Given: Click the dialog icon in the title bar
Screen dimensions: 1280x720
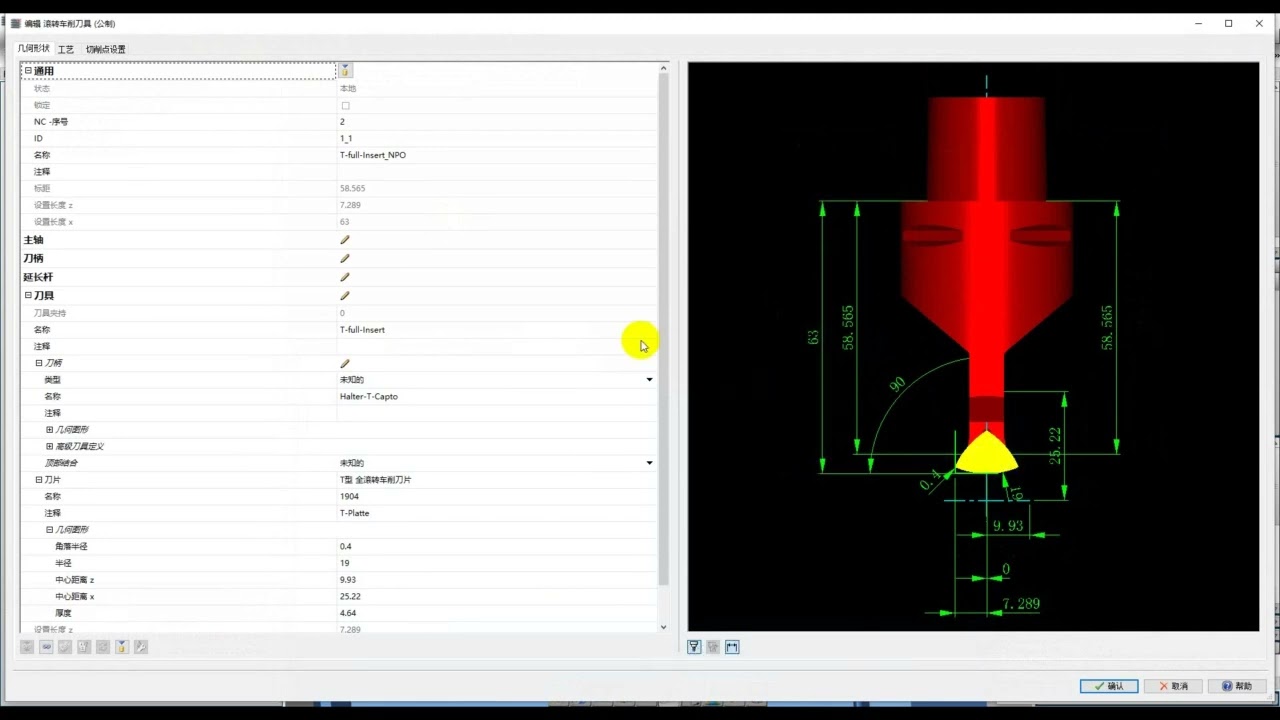Looking at the screenshot, I should coord(15,23).
